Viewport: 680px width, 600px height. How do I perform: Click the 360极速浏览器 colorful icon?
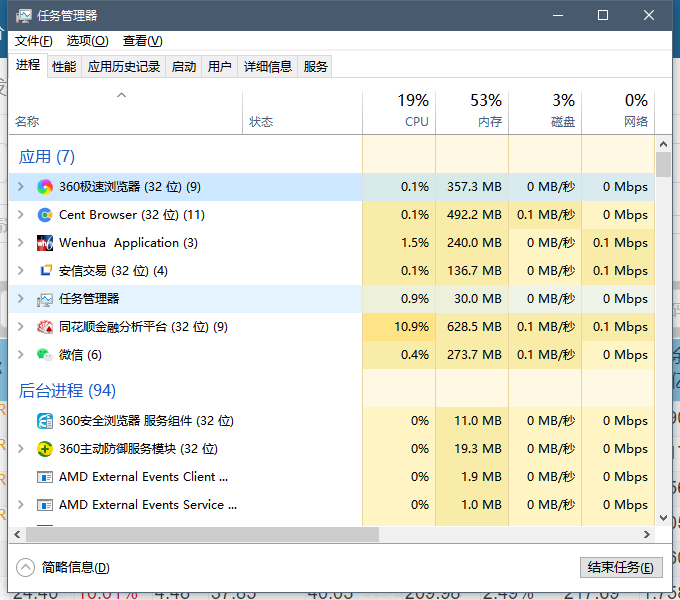click(45, 187)
